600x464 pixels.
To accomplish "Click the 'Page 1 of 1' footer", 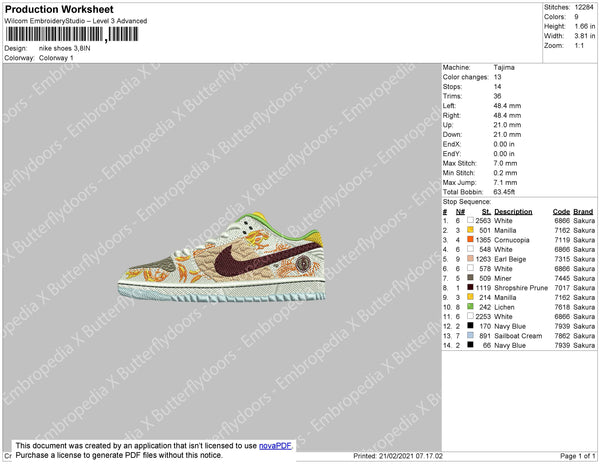I will click(x=578, y=456).
